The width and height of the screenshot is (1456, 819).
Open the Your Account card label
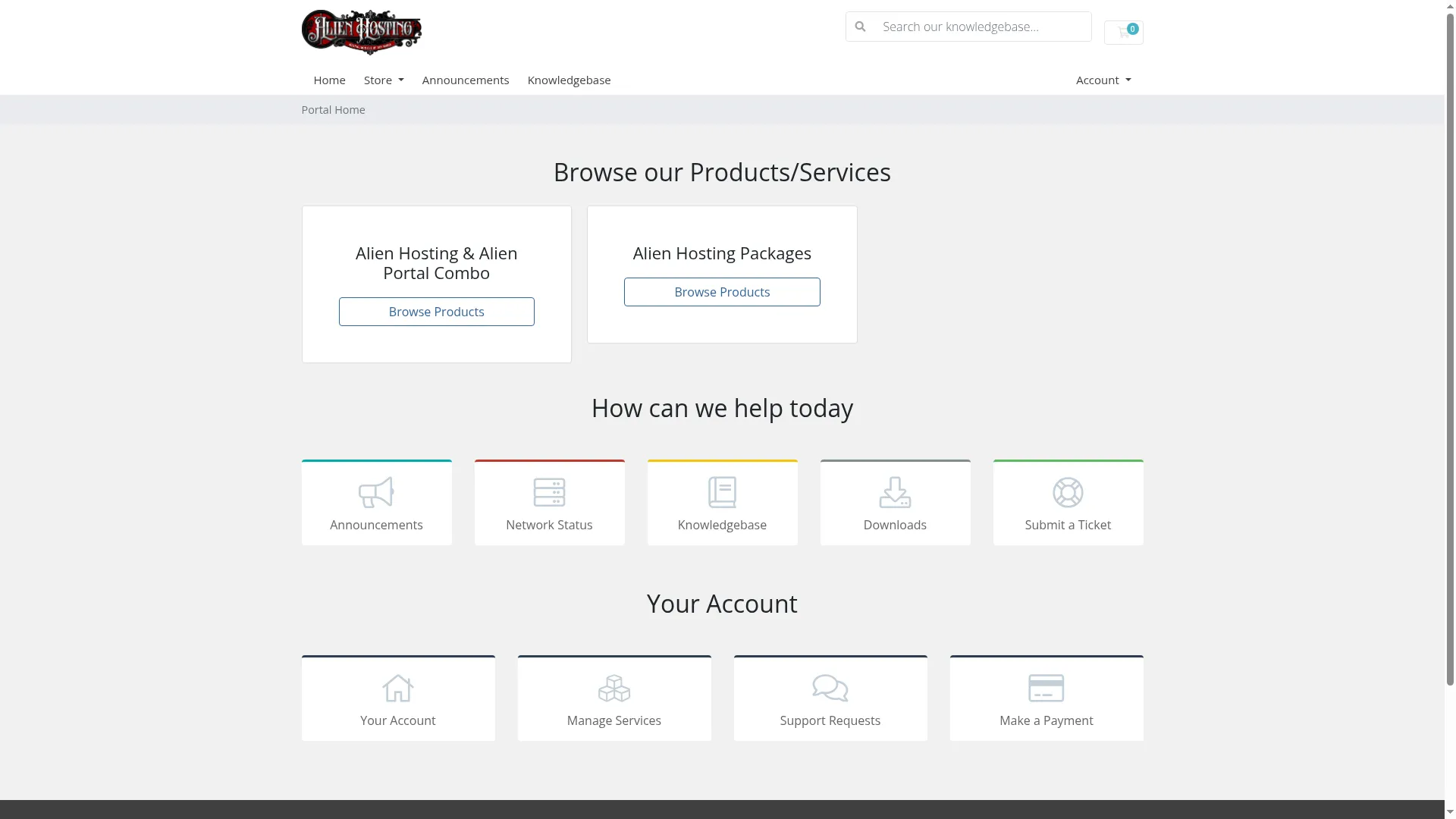pyautogui.click(x=398, y=720)
